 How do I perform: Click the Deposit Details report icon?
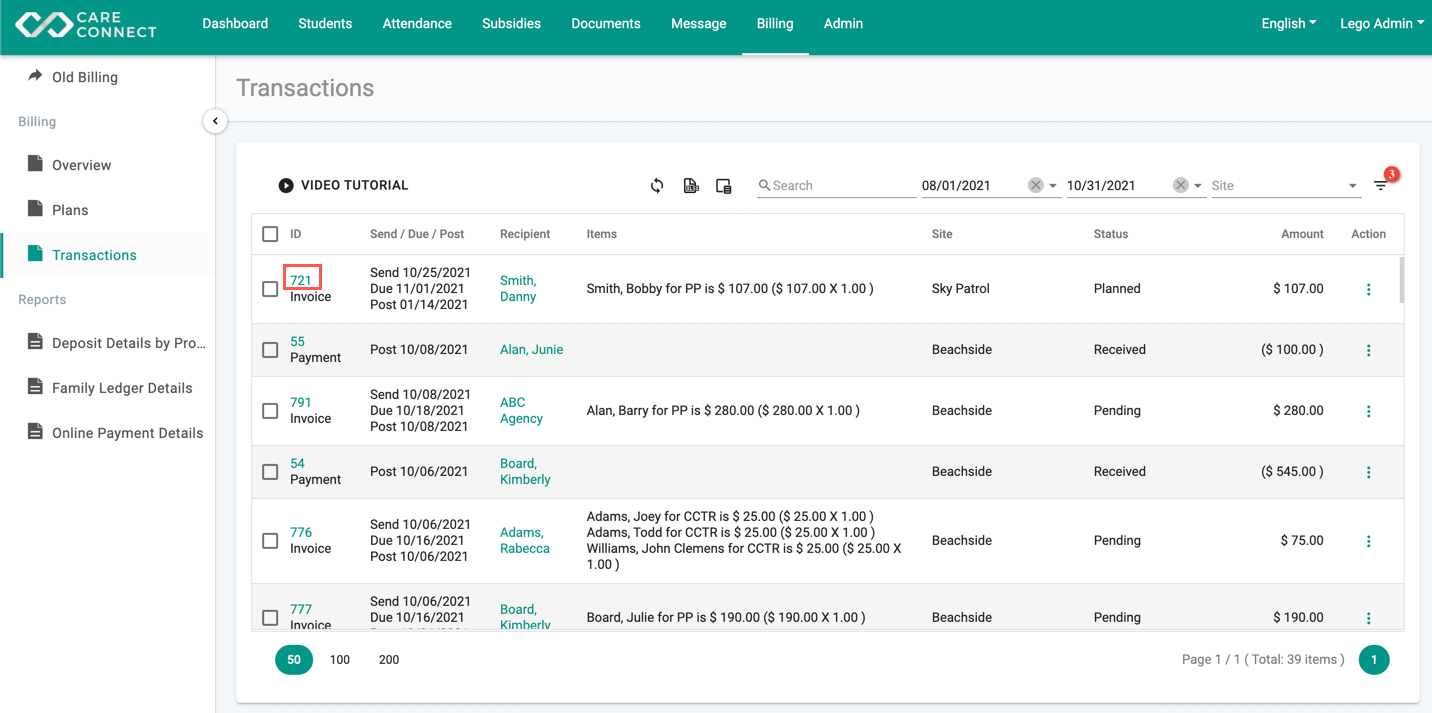pyautogui.click(x=35, y=342)
